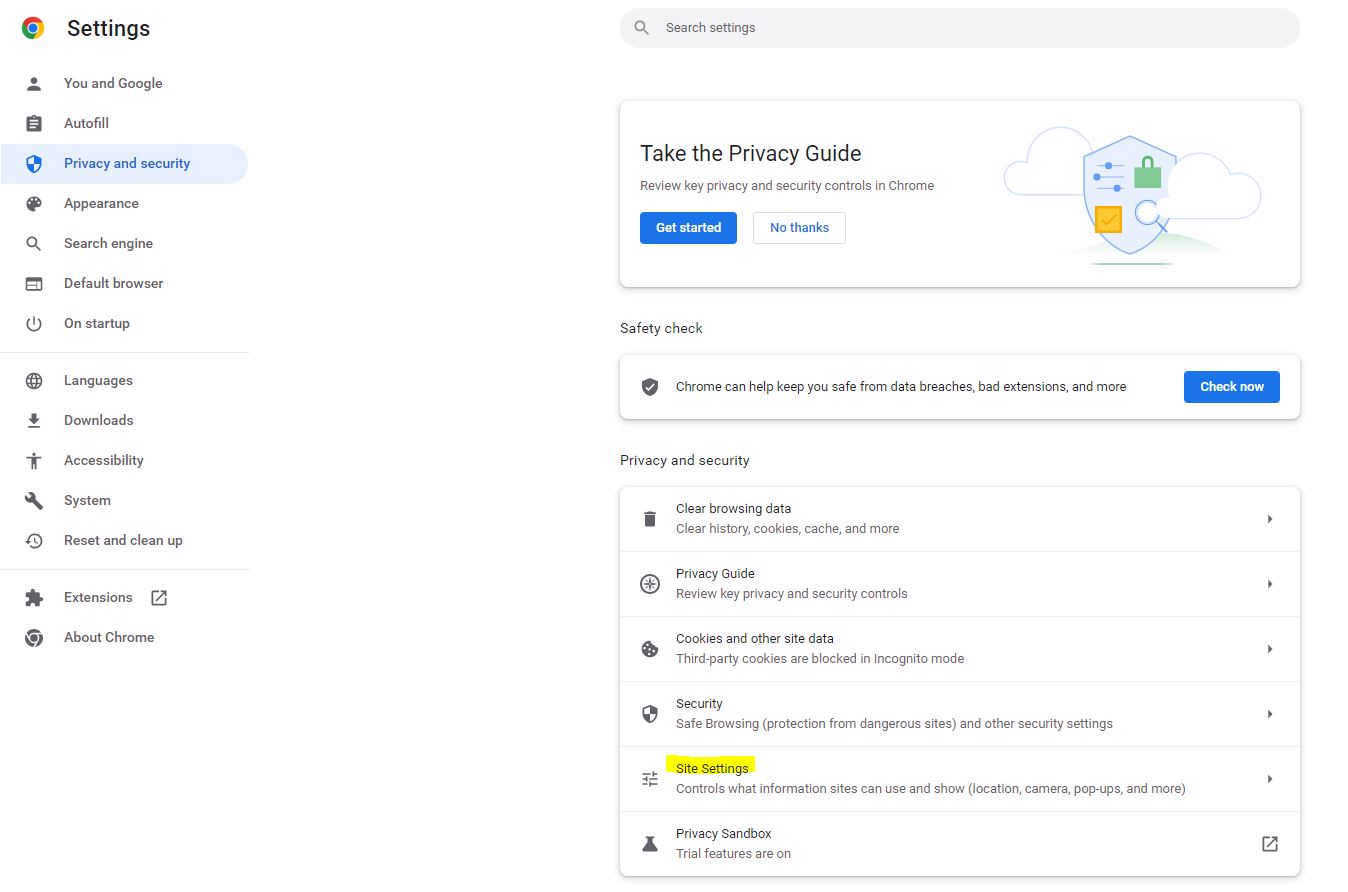The image size is (1348, 892).
Task: Click the Accessibility figure icon
Action: point(34,460)
